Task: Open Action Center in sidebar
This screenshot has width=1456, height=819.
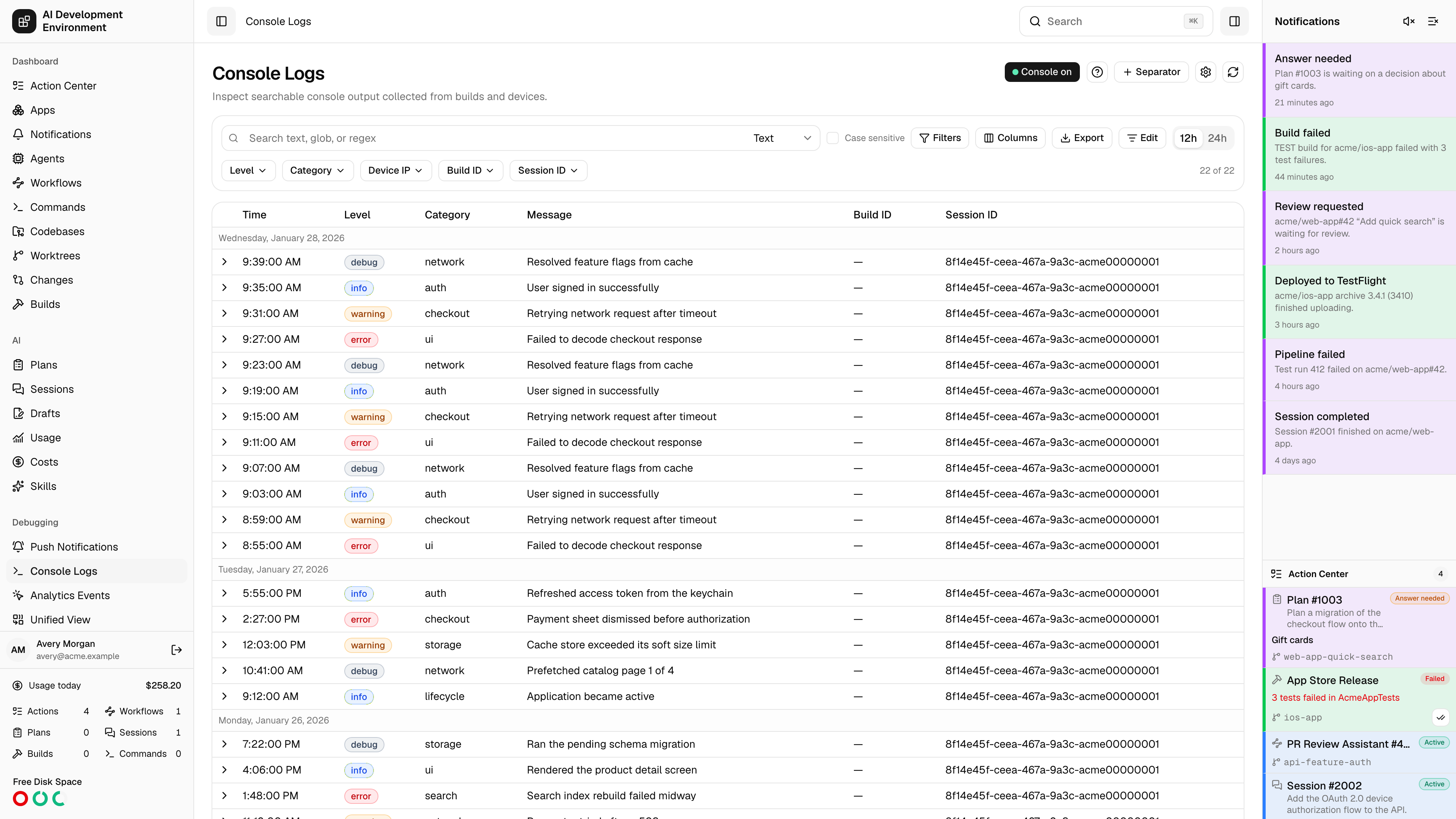Action: [x=97, y=86]
